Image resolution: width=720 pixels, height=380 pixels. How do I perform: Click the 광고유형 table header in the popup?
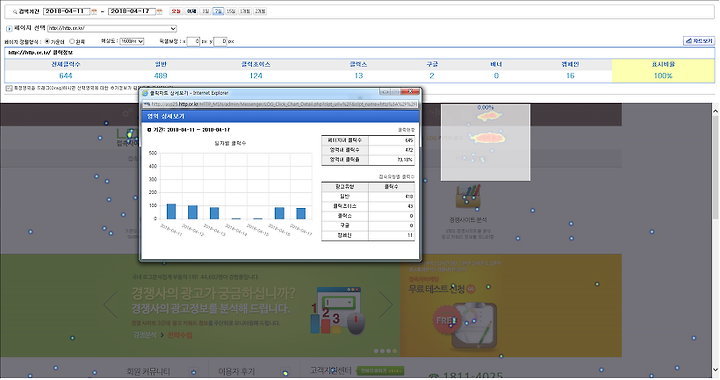point(345,187)
